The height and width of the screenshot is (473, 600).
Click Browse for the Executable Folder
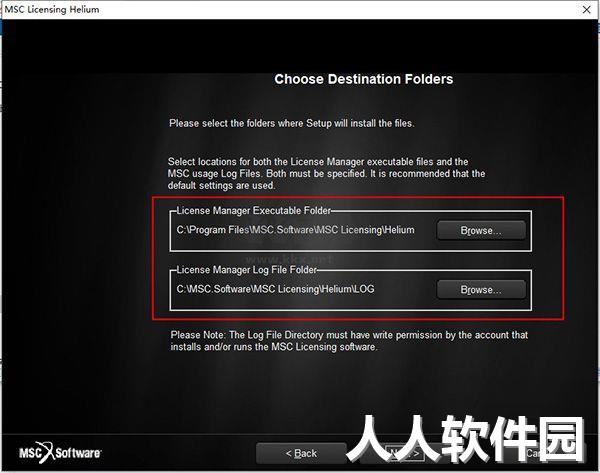[481, 230]
